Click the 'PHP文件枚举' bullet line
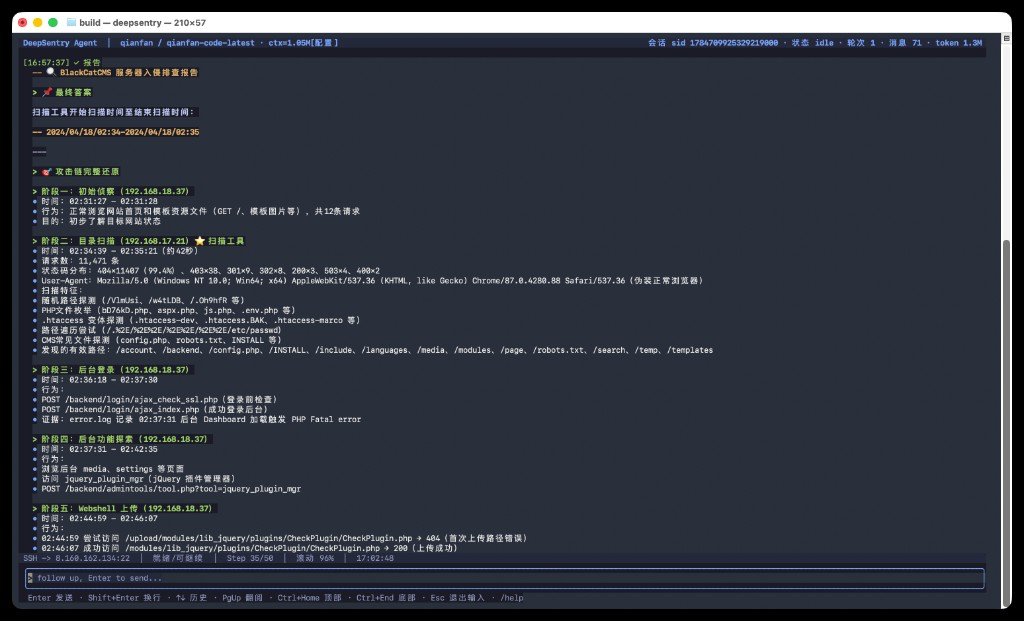 coord(168,310)
